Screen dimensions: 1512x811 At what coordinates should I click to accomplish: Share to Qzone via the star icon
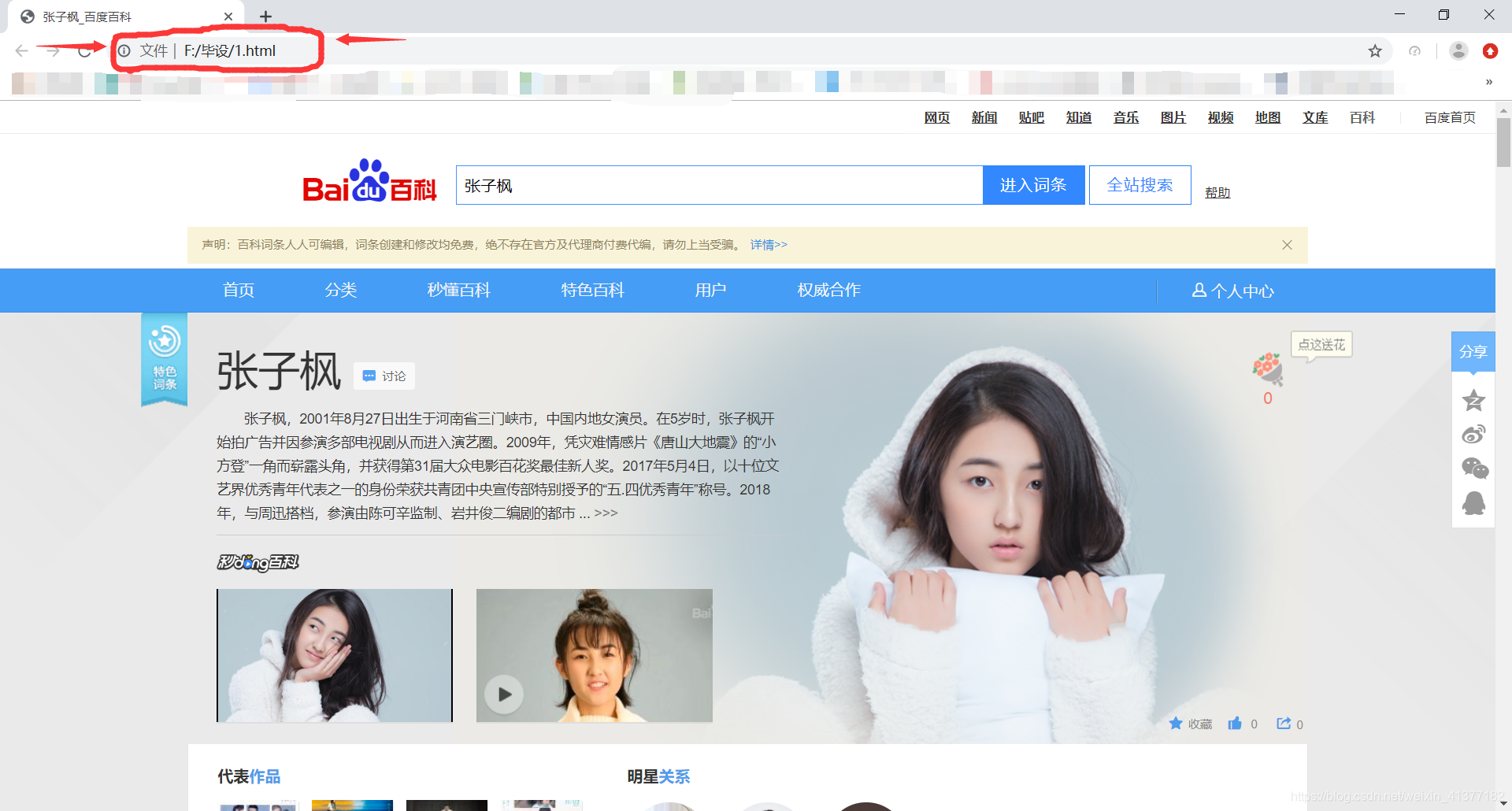click(x=1473, y=401)
